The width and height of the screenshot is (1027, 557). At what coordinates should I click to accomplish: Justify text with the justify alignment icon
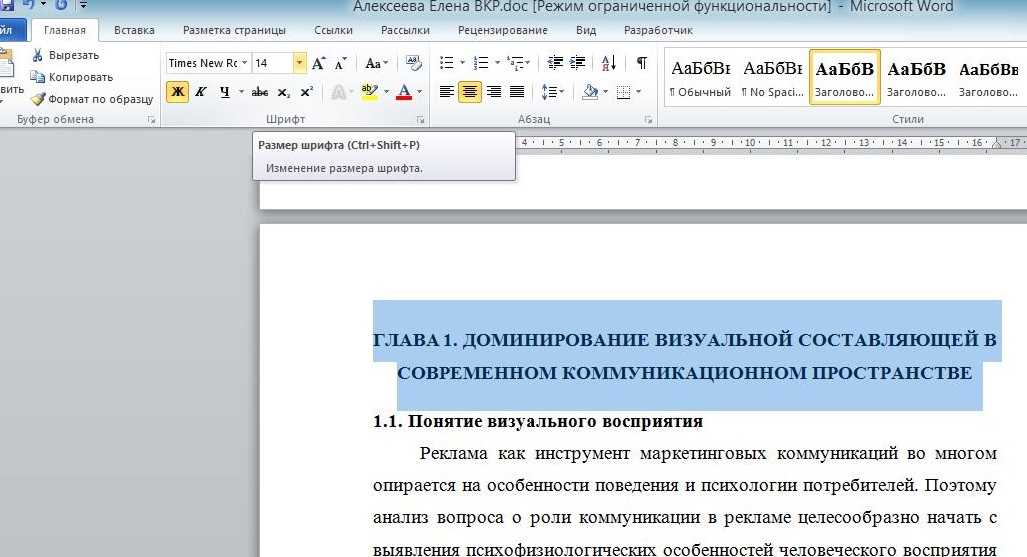[517, 92]
